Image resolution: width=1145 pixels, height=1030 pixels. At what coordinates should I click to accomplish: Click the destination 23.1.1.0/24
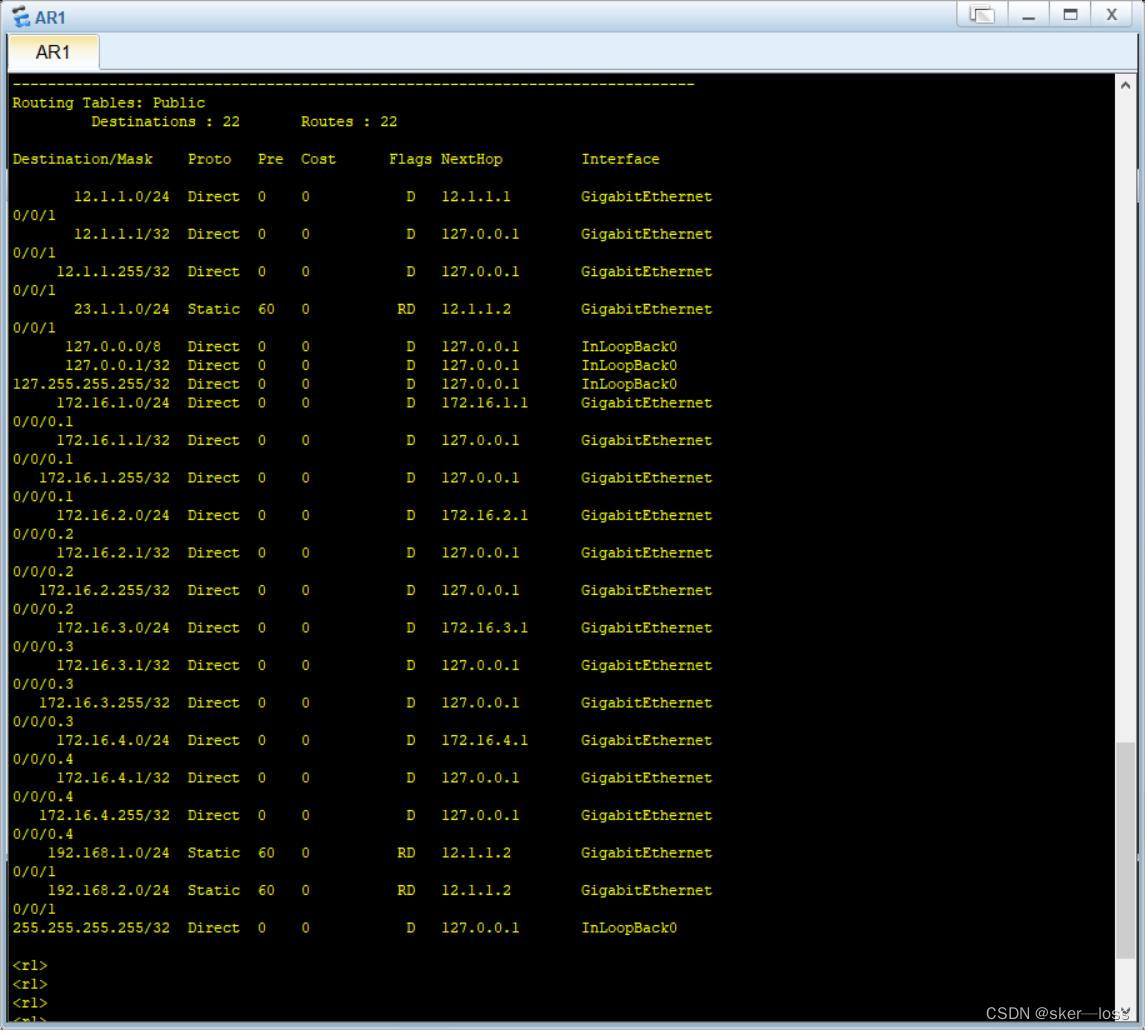tap(121, 310)
